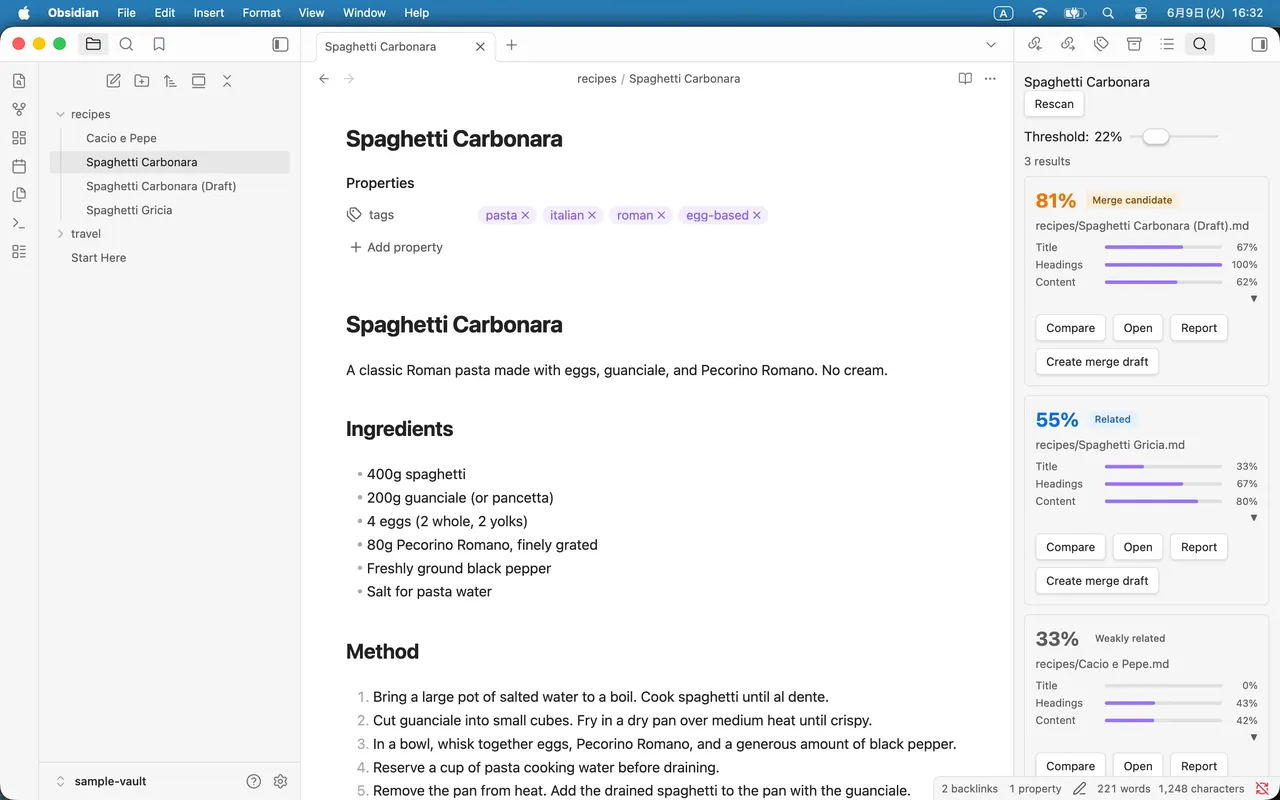The height and width of the screenshot is (800, 1280).
Task: Change sort order in file explorer
Action: coord(170,81)
